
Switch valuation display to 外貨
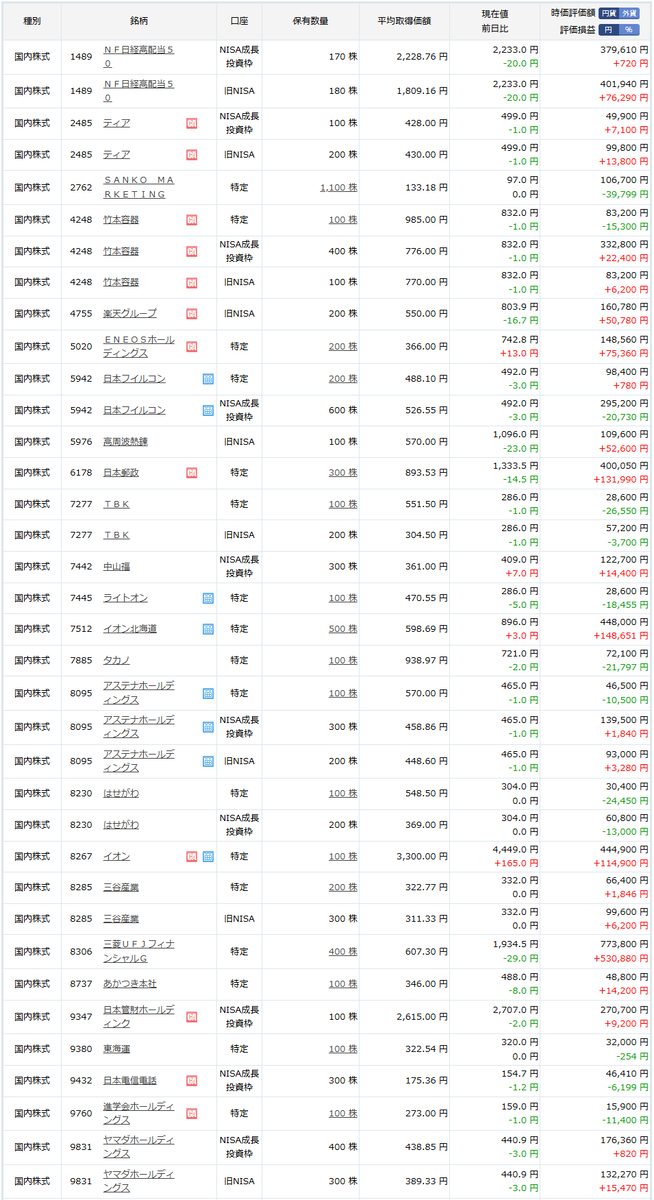point(629,13)
